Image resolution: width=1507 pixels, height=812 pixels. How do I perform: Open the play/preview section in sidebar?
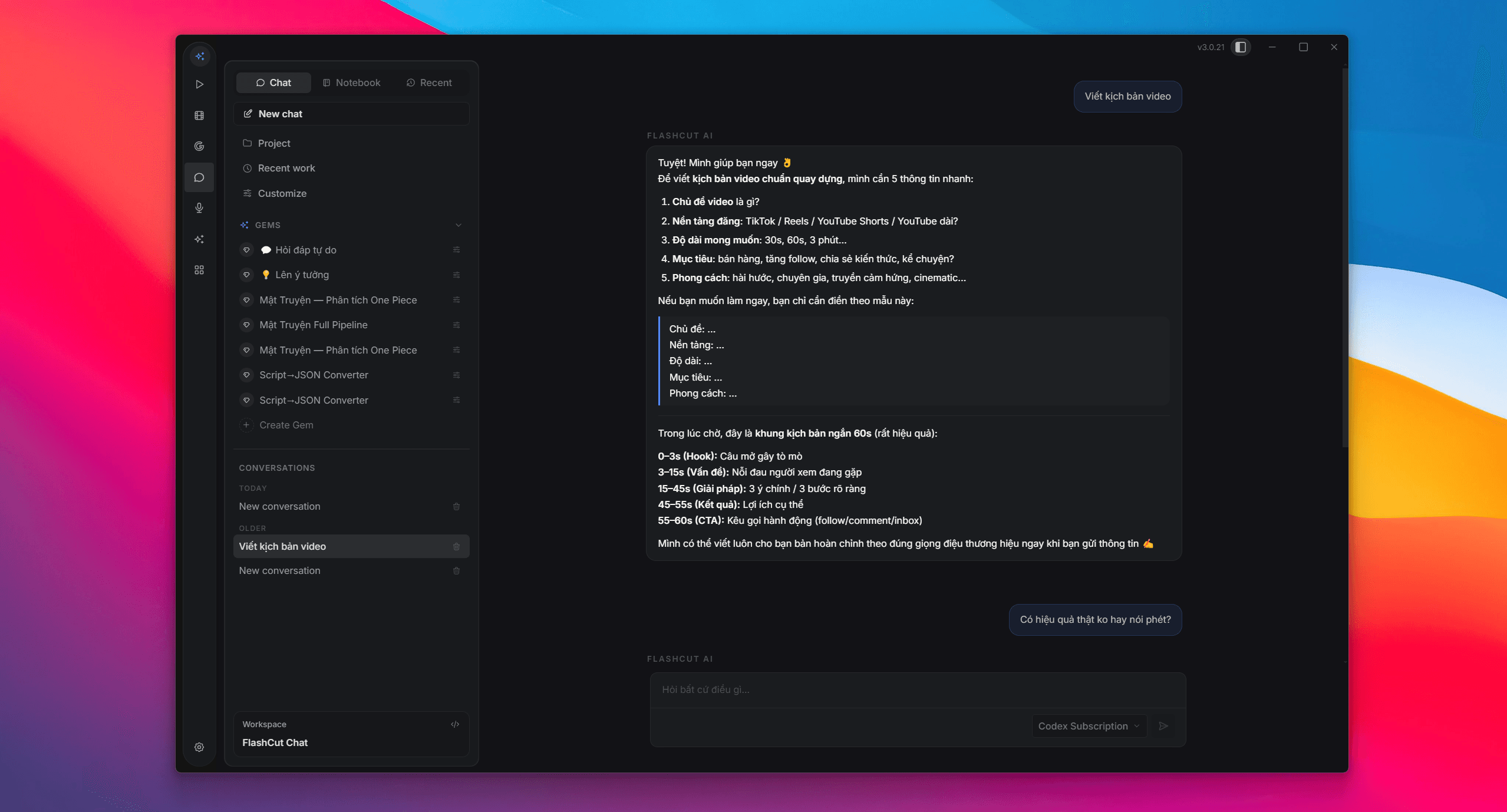pyautogui.click(x=199, y=84)
